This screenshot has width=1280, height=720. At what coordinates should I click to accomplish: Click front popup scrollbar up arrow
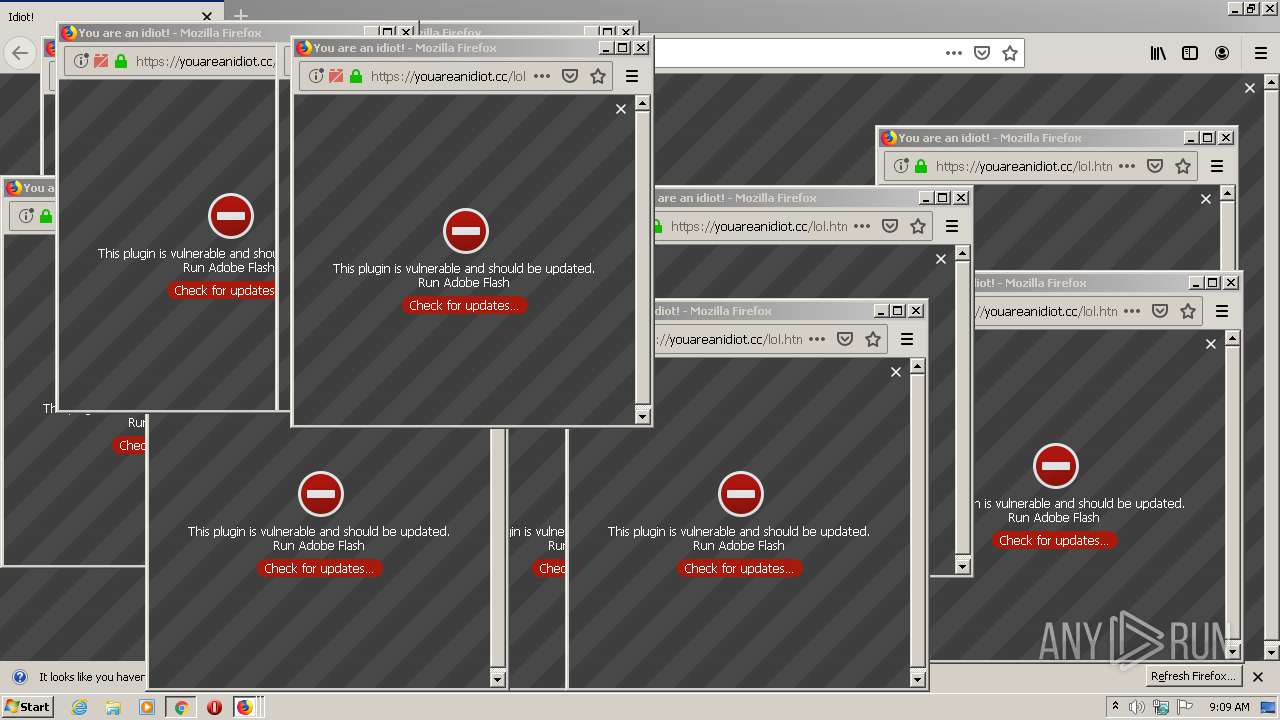(642, 103)
